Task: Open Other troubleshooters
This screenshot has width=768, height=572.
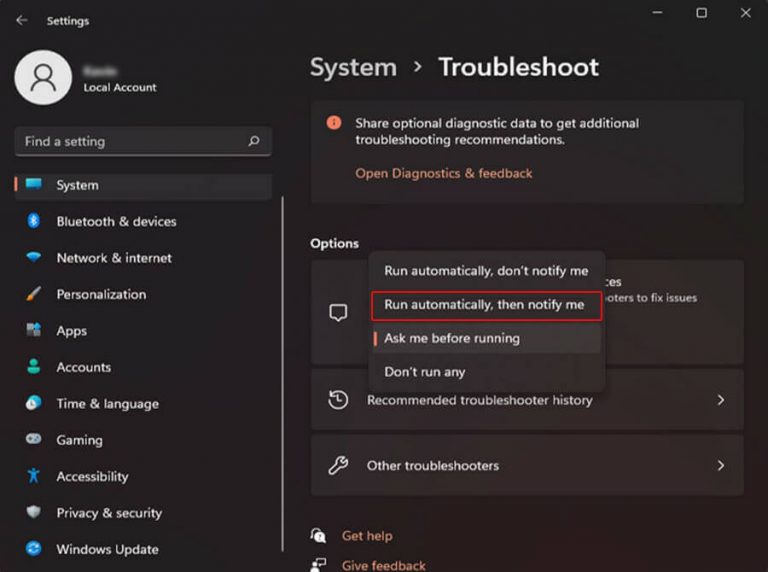Action: click(527, 465)
